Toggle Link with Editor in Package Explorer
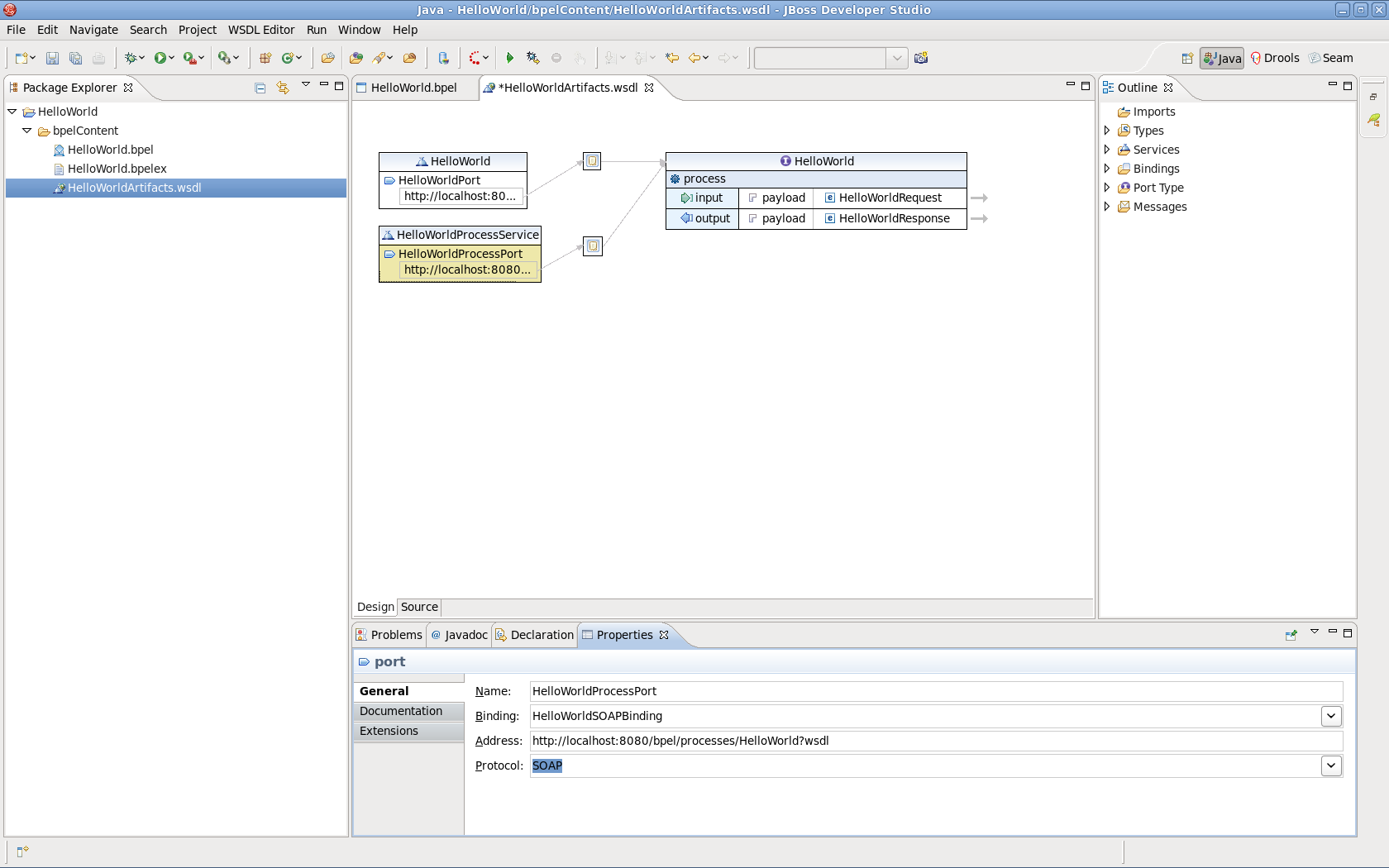 tap(283, 87)
